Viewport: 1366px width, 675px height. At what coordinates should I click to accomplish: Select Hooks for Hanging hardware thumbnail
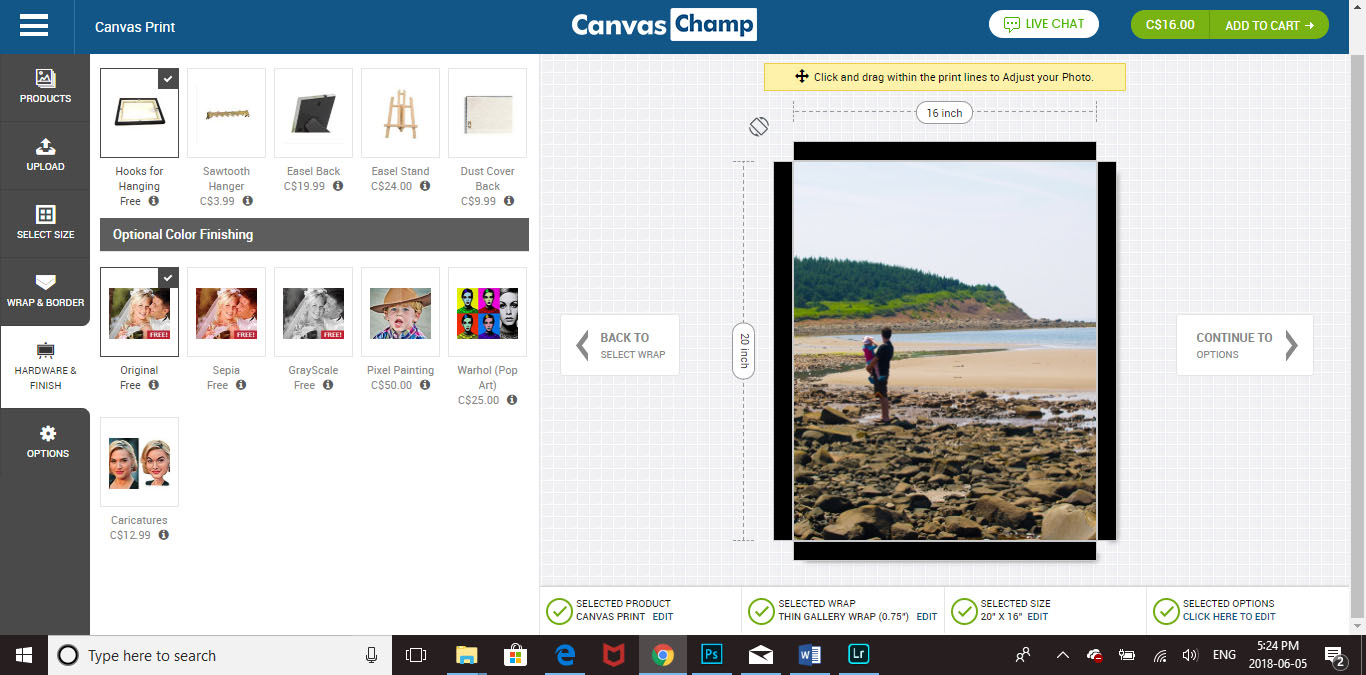pos(139,113)
